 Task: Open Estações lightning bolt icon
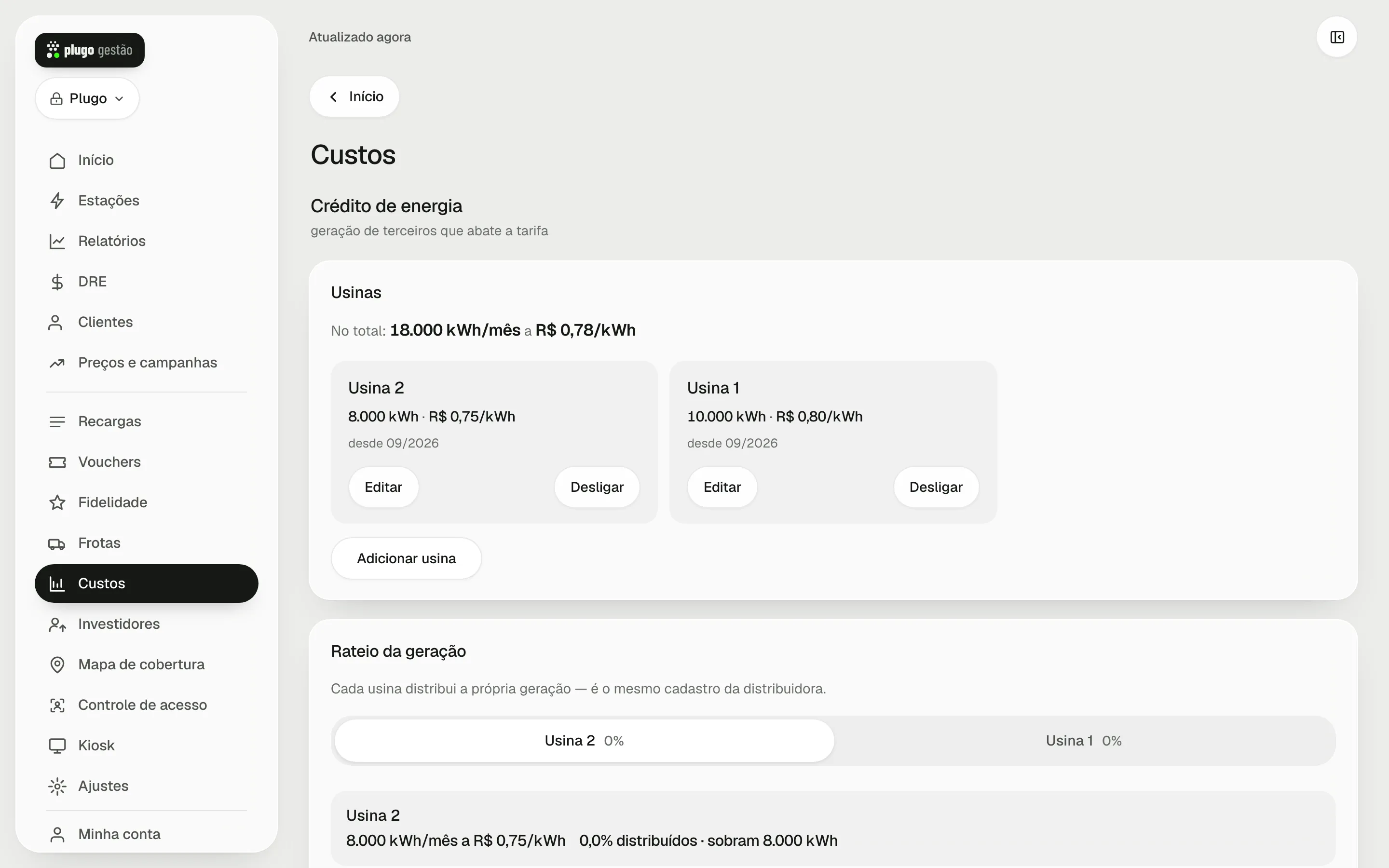coord(57,201)
